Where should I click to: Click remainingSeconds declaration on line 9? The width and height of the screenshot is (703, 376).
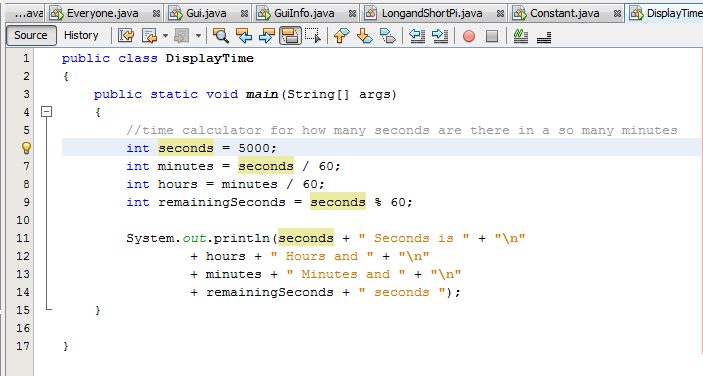pos(221,202)
